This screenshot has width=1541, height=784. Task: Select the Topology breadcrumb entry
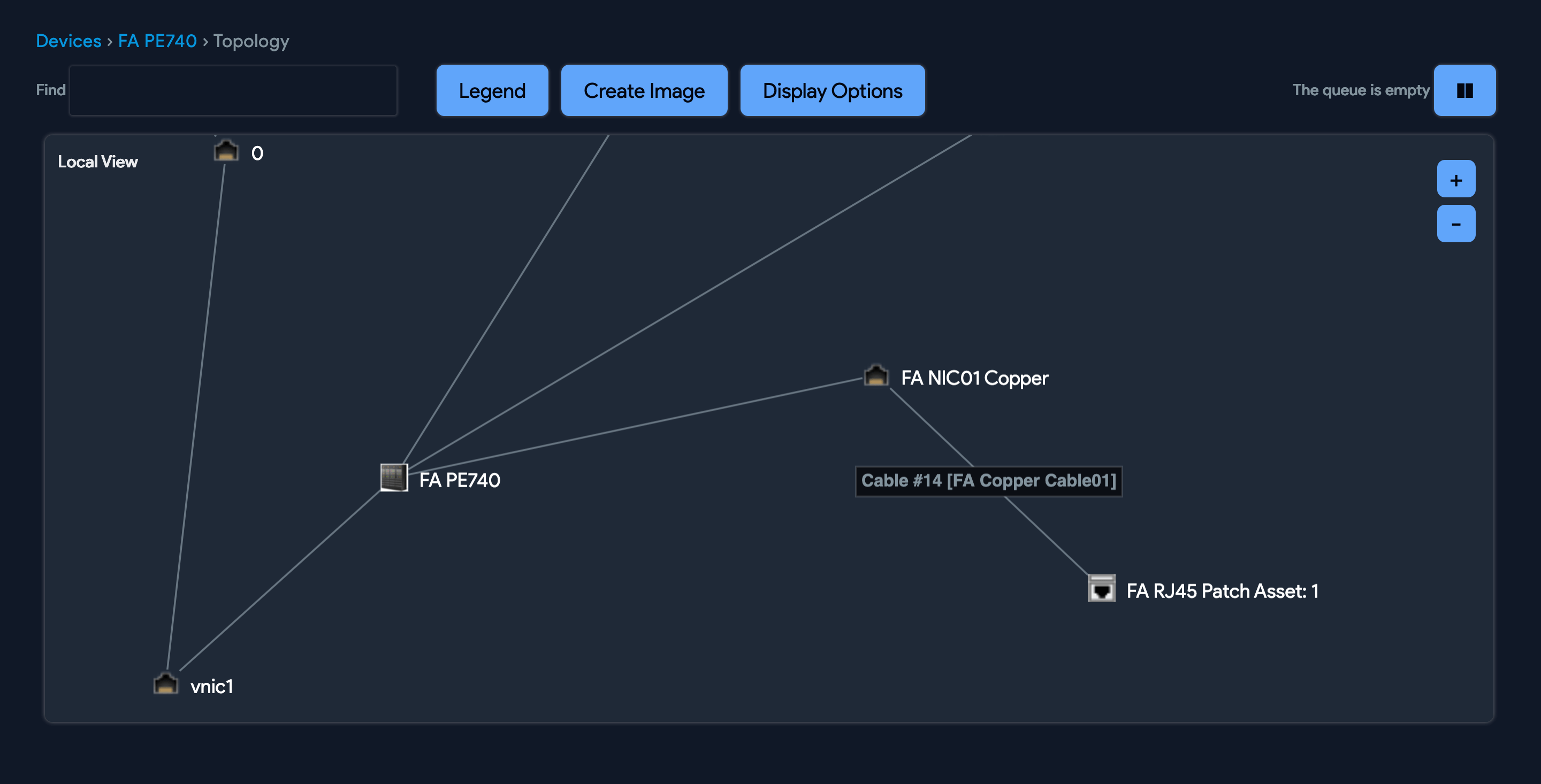(x=250, y=40)
